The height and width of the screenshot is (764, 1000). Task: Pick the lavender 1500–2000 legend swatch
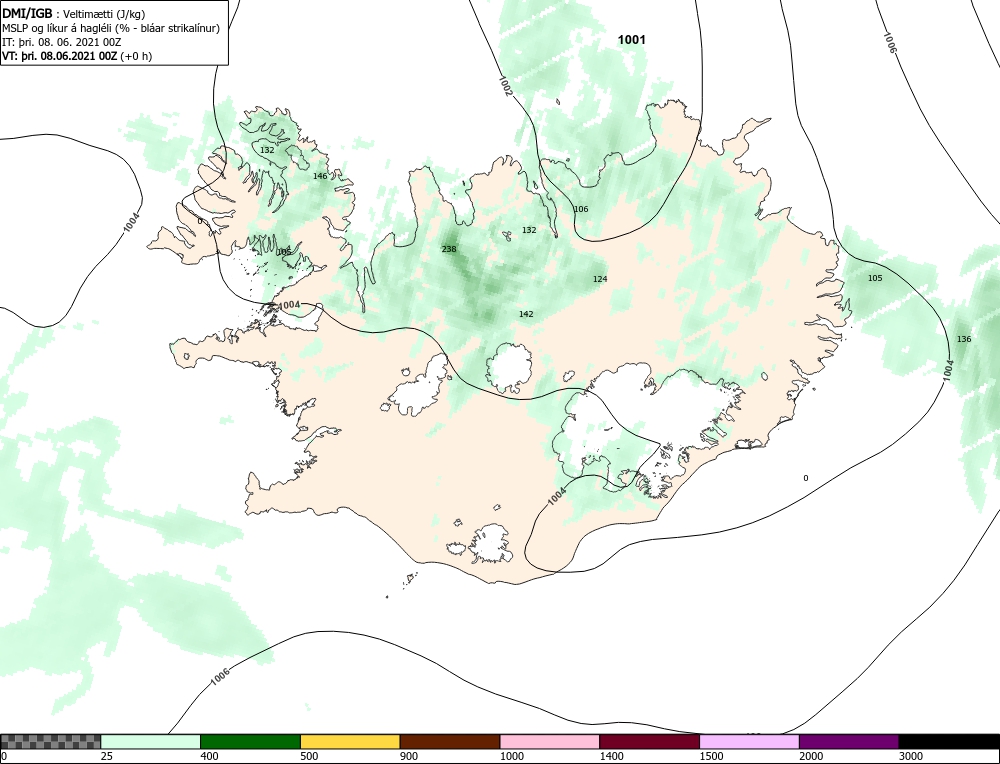click(x=749, y=742)
